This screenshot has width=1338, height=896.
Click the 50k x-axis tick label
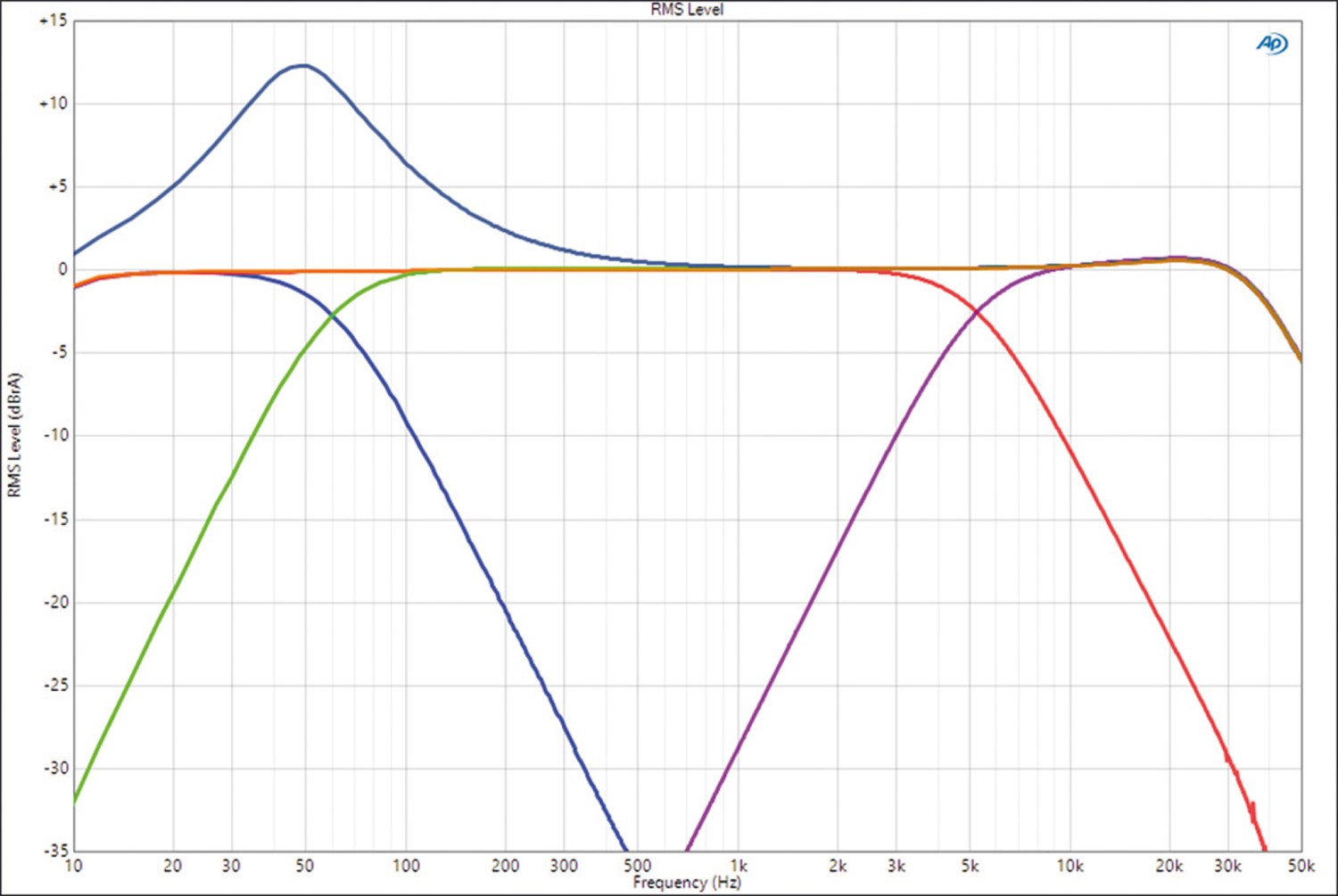(1301, 866)
